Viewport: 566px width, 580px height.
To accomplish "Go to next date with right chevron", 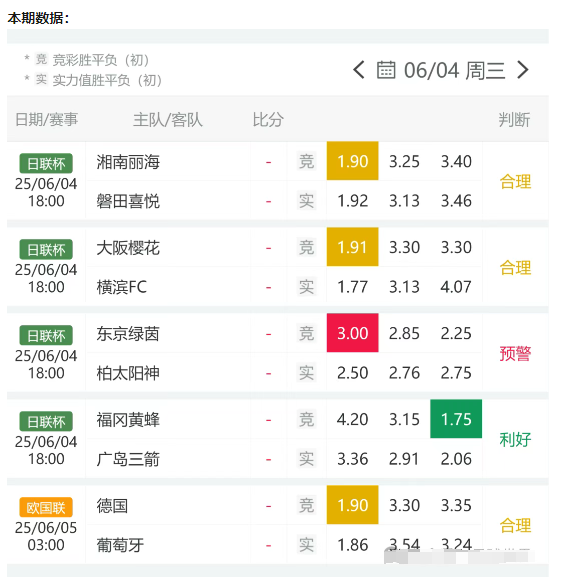I will (x=522, y=70).
